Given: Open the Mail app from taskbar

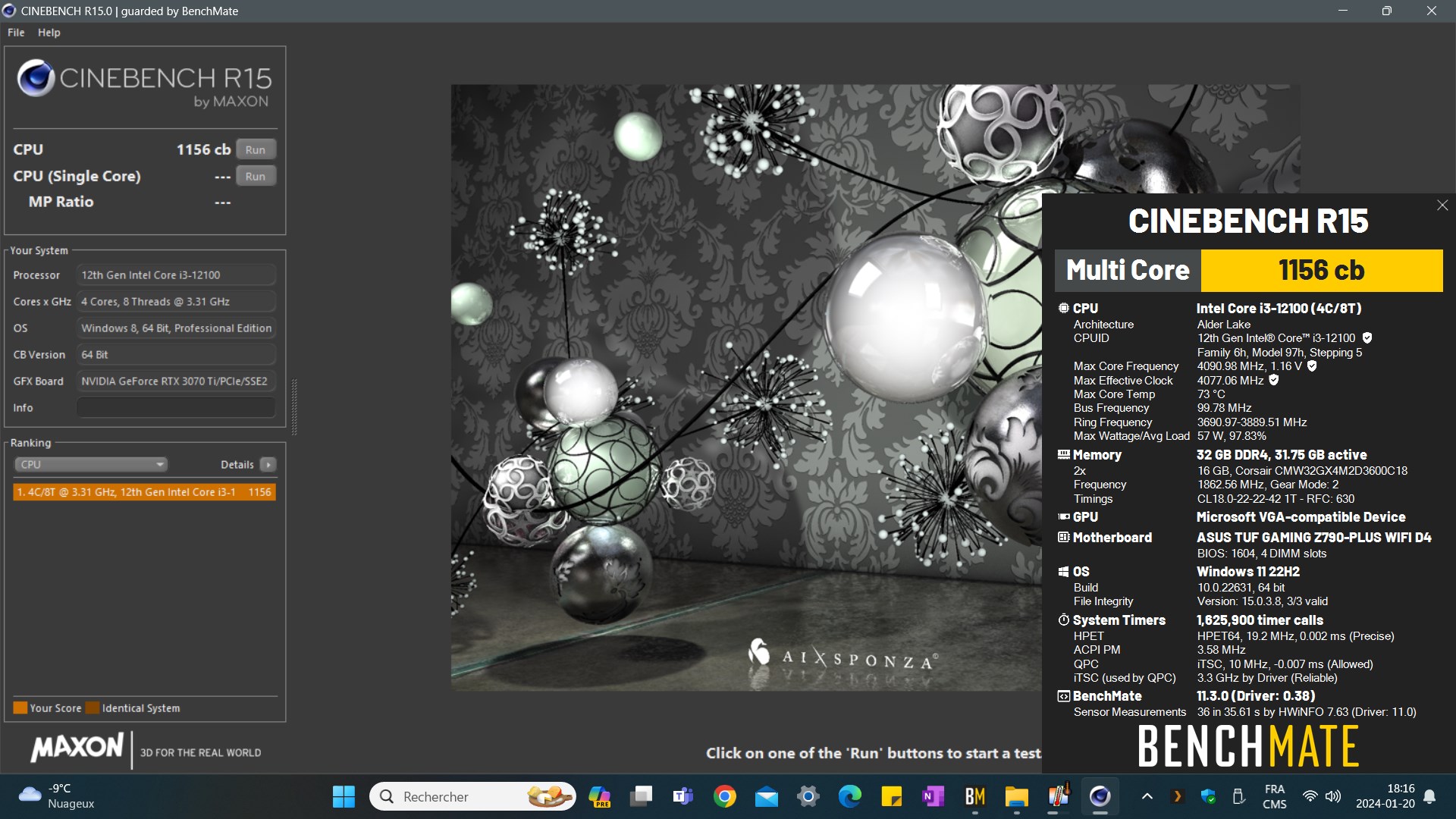Looking at the screenshot, I should click(x=767, y=797).
